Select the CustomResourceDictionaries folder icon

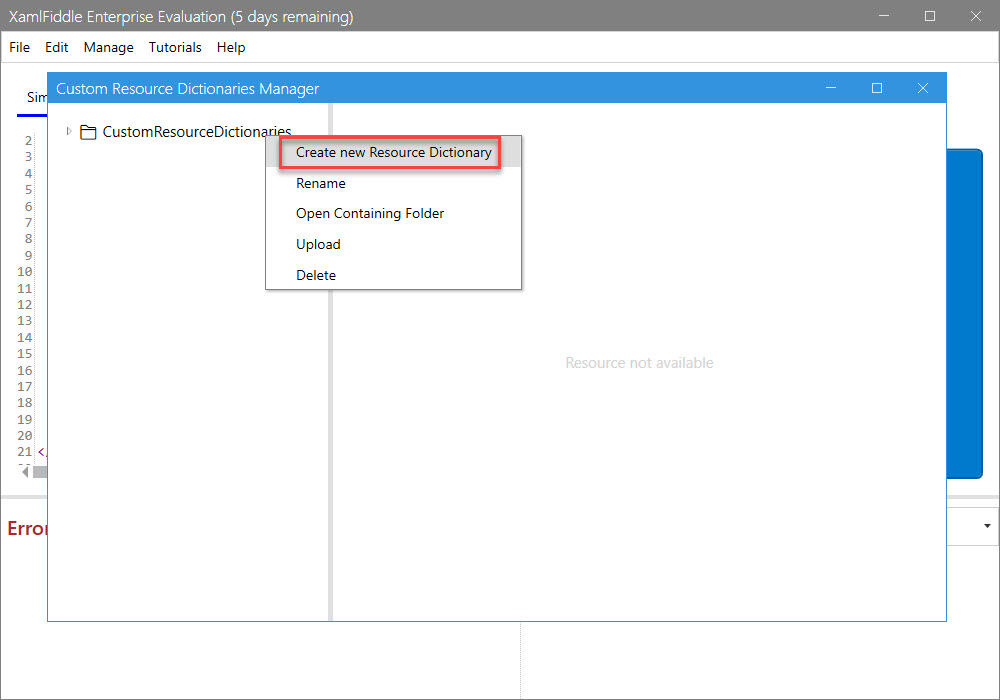pyautogui.click(x=88, y=132)
